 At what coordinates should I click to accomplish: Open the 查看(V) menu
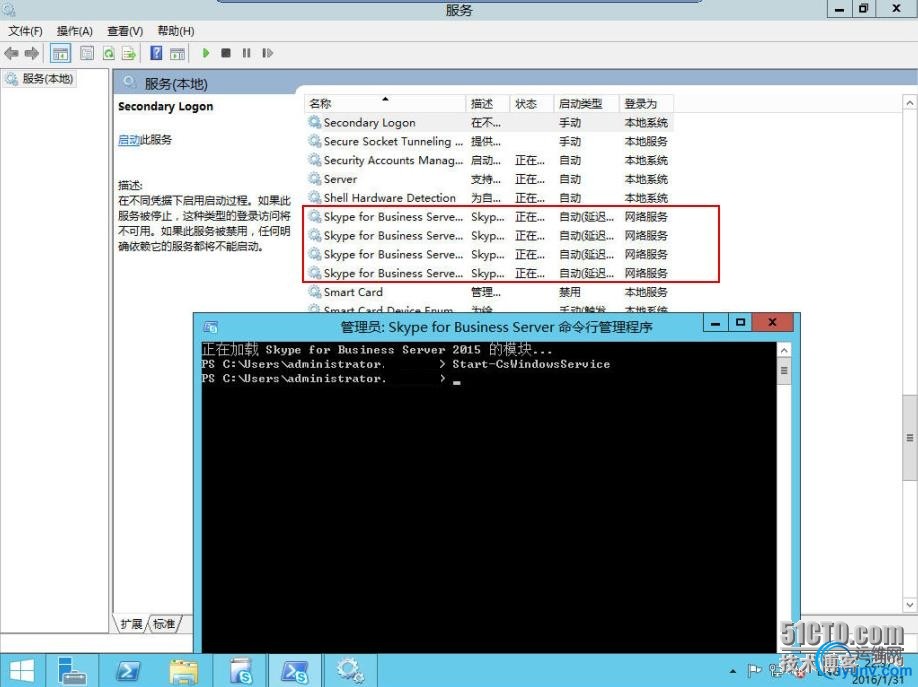coord(125,31)
